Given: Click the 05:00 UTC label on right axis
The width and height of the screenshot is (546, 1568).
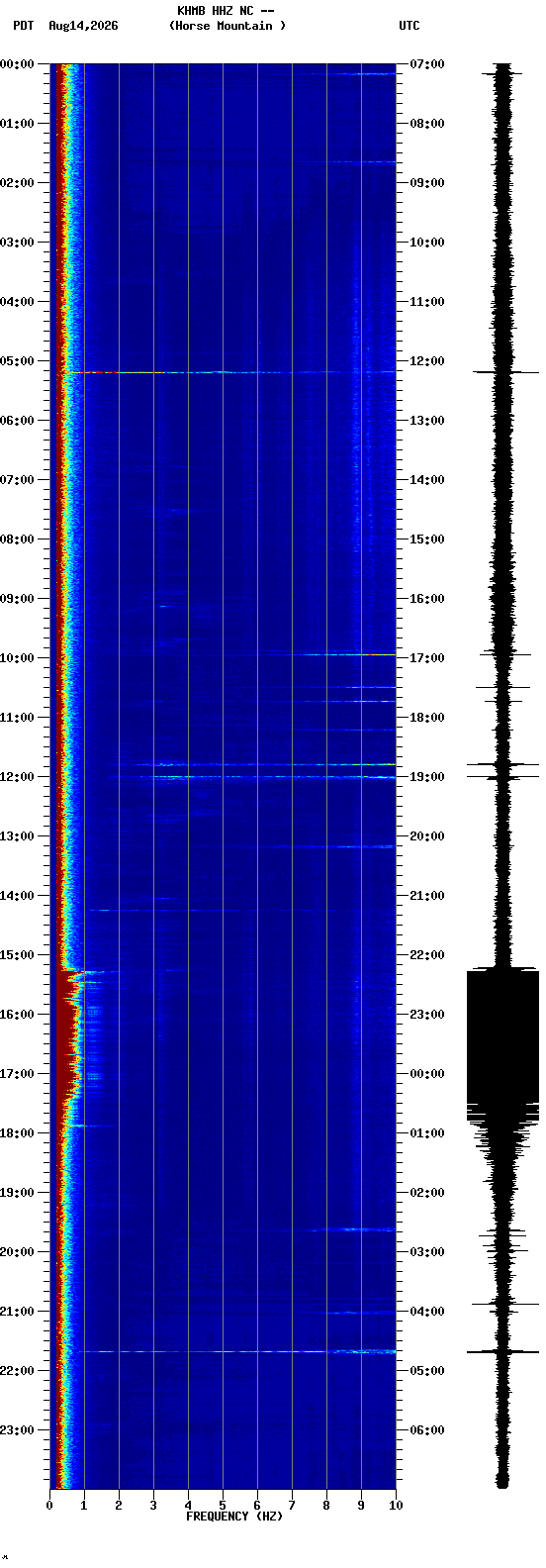Looking at the screenshot, I should click(427, 1371).
